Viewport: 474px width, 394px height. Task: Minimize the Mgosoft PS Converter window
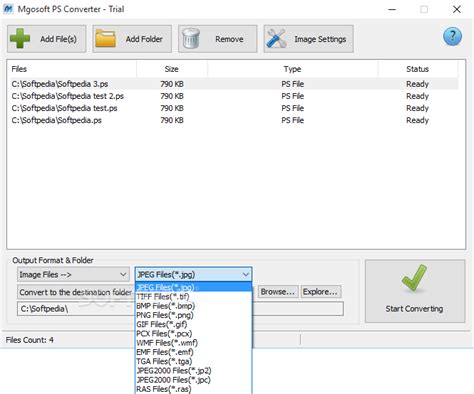click(392, 9)
